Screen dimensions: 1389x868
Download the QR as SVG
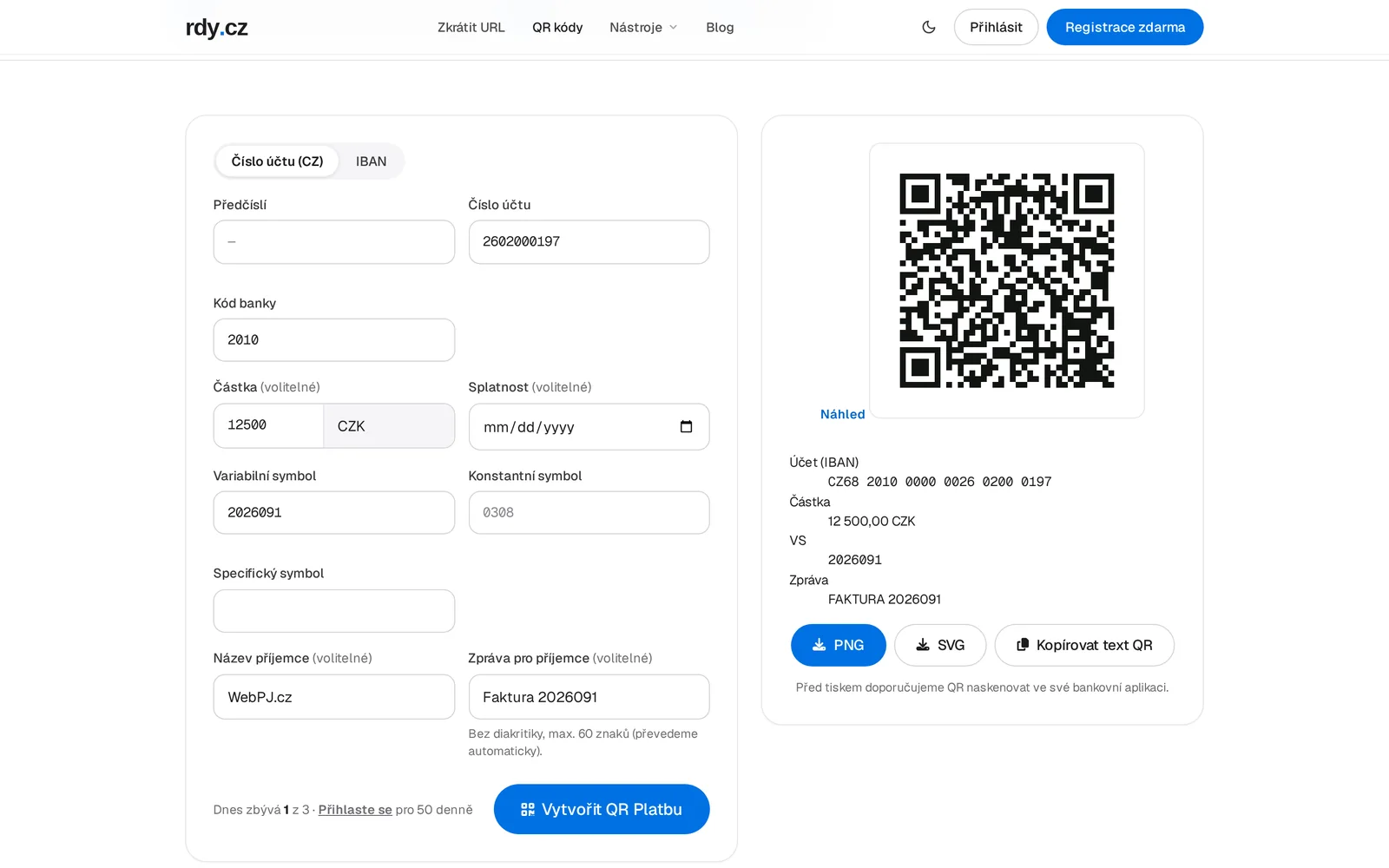940,645
